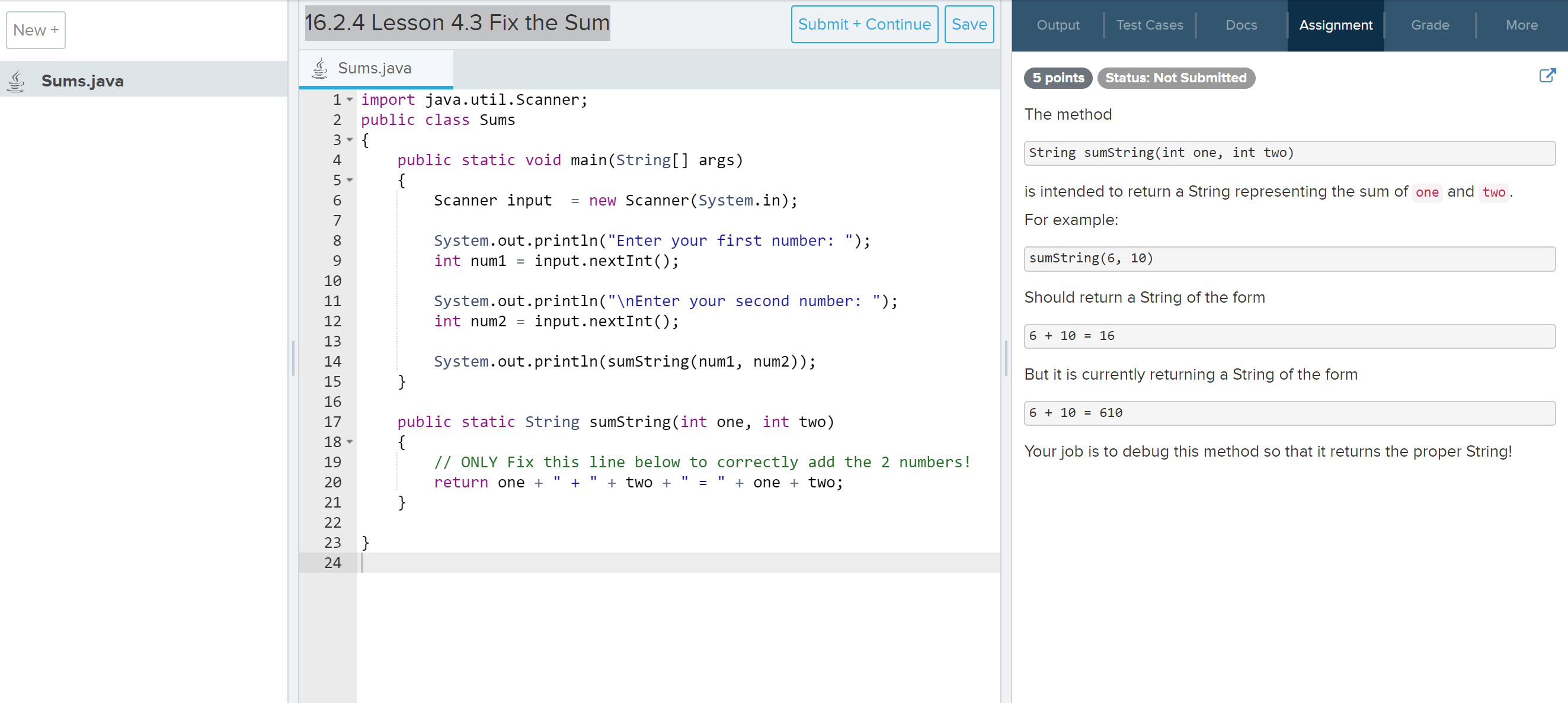Expand line 3 code block toggle

[x=349, y=140]
